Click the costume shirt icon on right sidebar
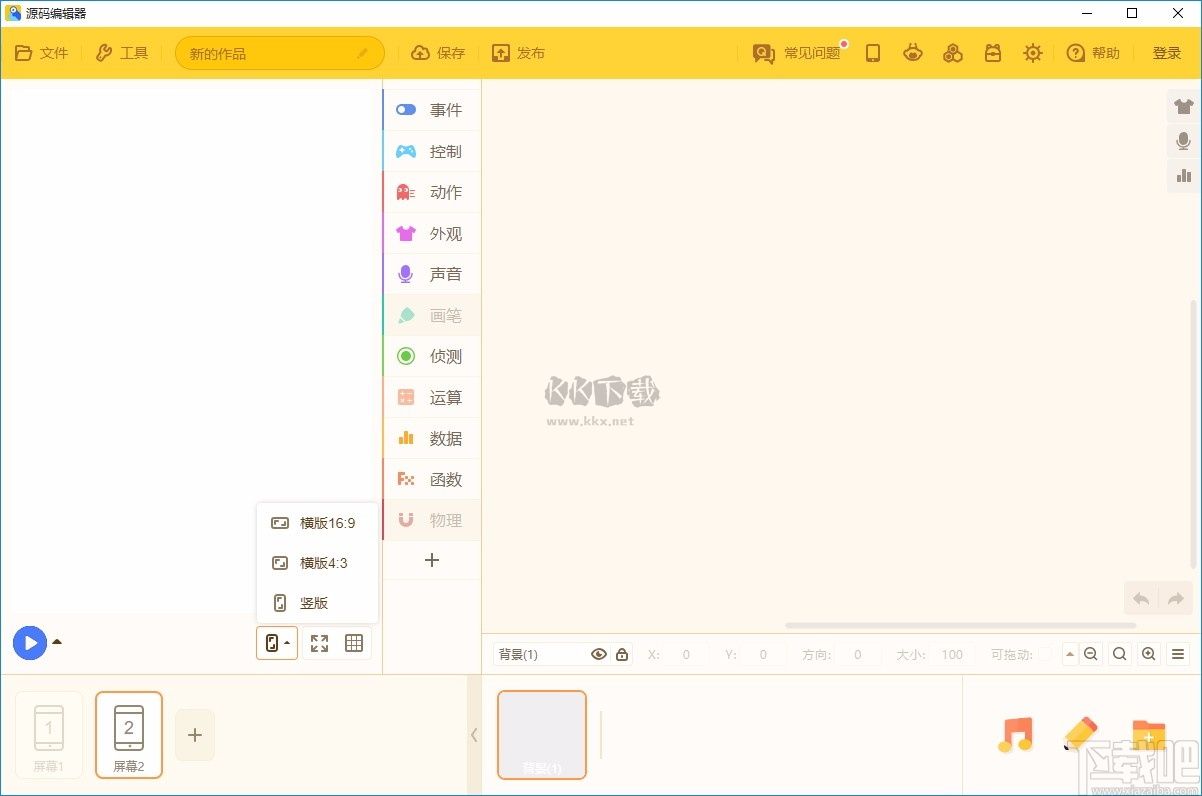The height and width of the screenshot is (796, 1202). pos(1184,107)
